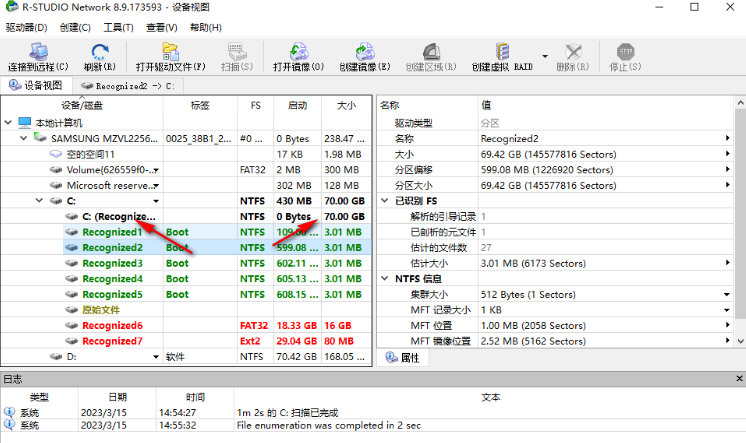
Task: Click the 69.42 GB size (大小) value
Action: (549, 154)
